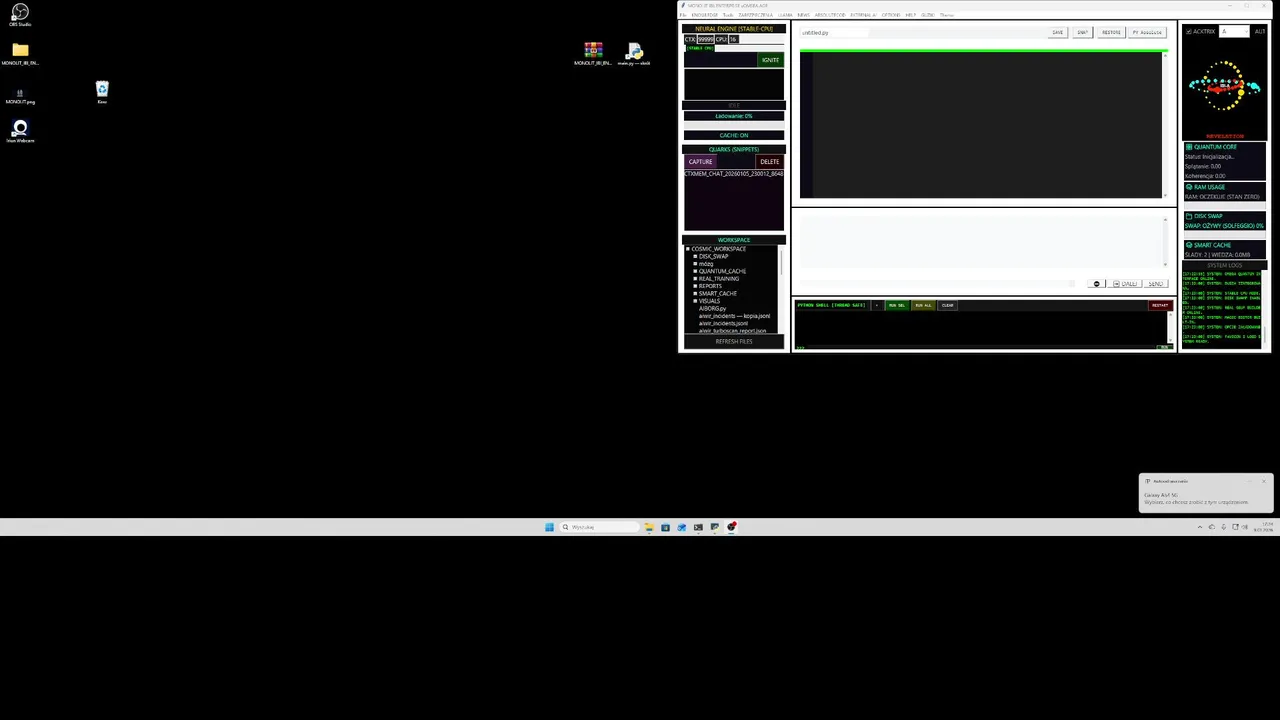
Task: Open the EXTERNAL AI menu
Action: click(x=863, y=15)
